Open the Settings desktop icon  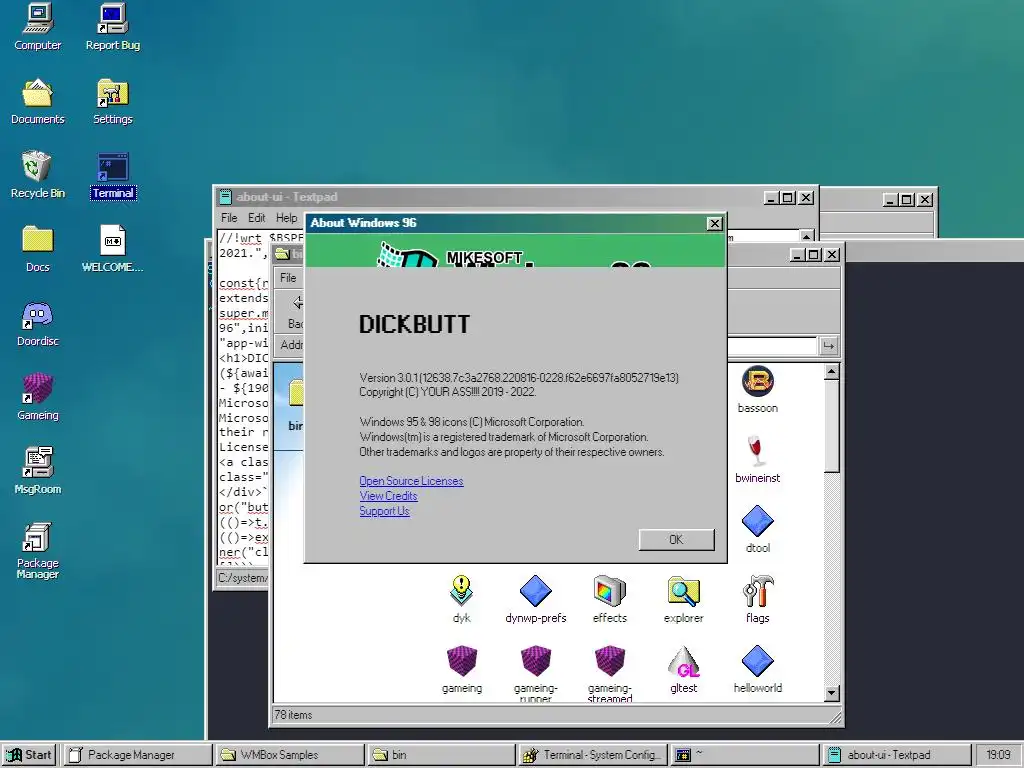[x=112, y=101]
